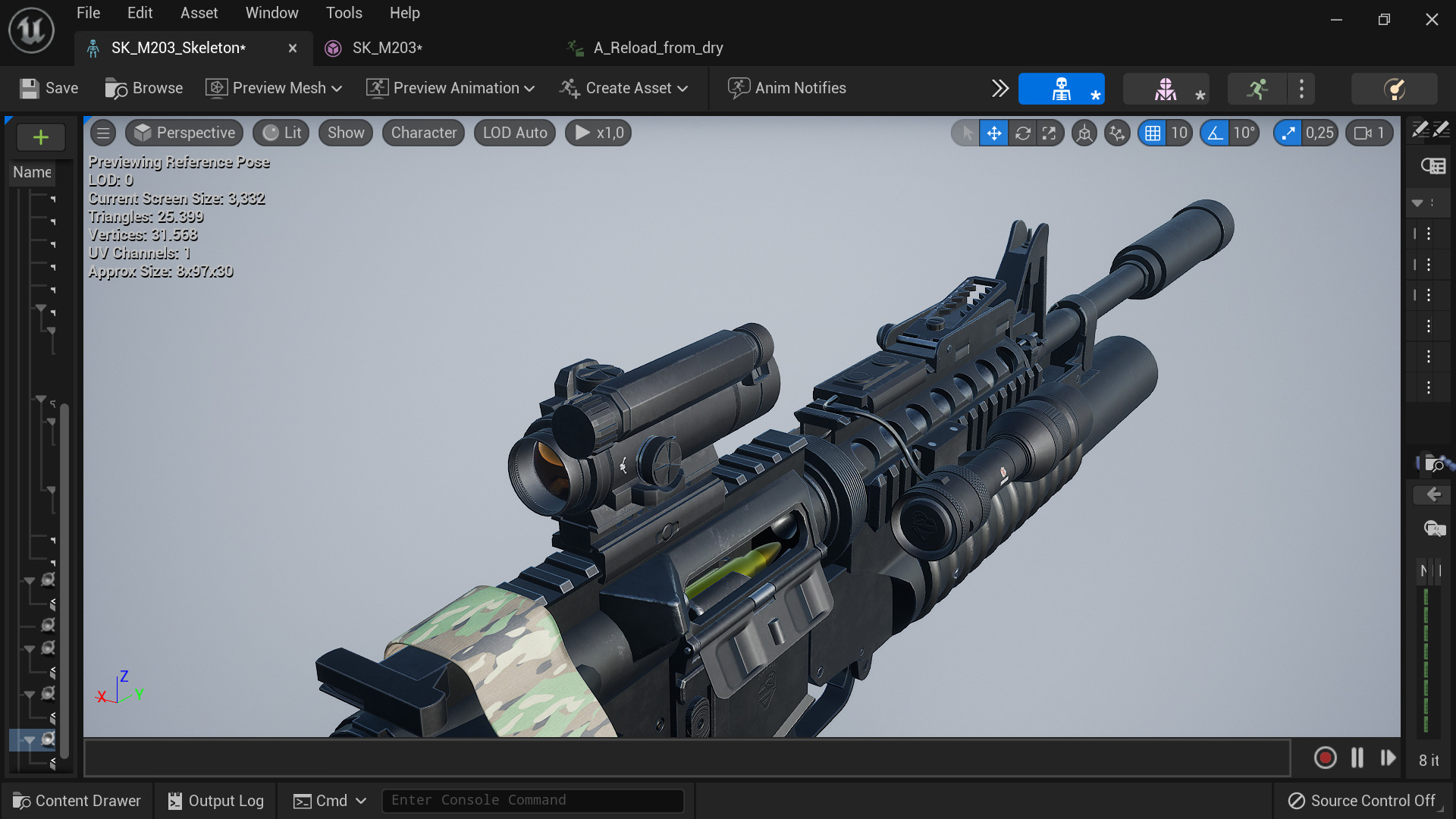Screen dimensions: 1456x819
Task: Activate the Scale gizmo tool
Action: pos(1050,133)
